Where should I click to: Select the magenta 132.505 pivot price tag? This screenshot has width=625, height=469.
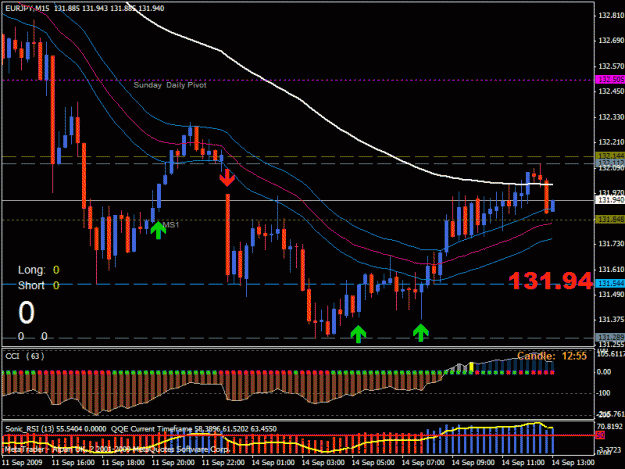[x=610, y=80]
